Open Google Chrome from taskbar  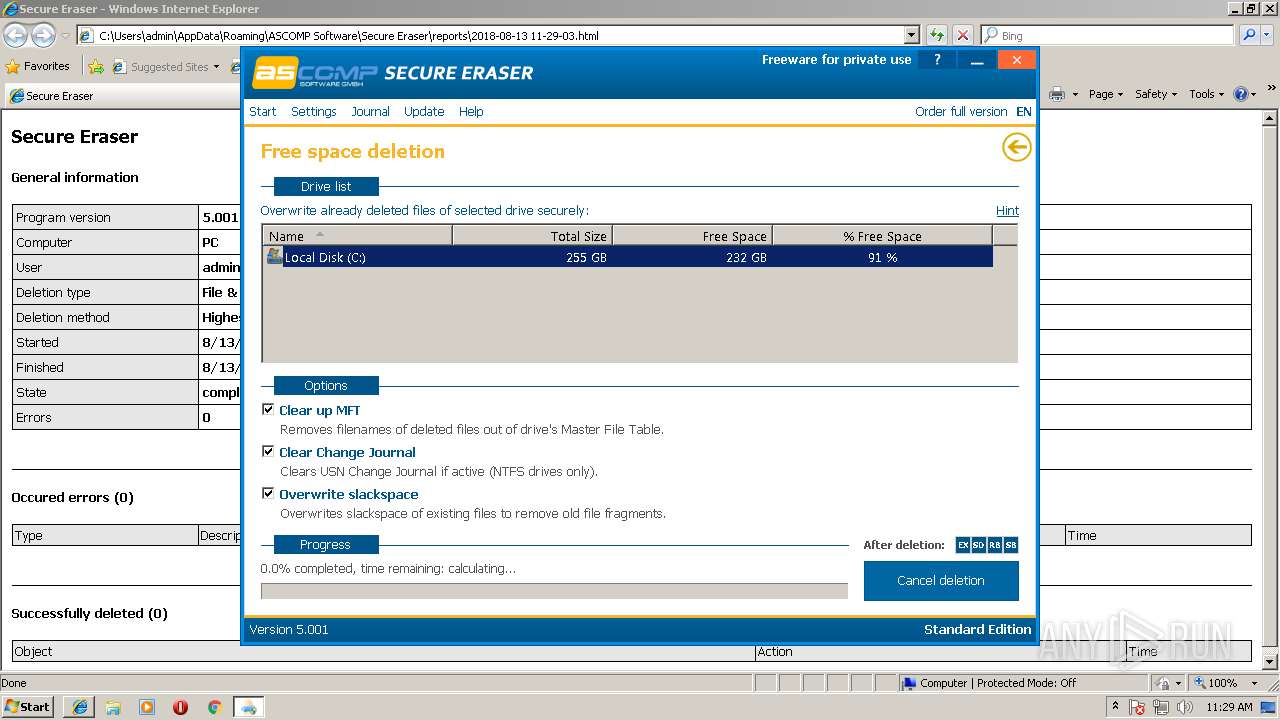click(214, 707)
